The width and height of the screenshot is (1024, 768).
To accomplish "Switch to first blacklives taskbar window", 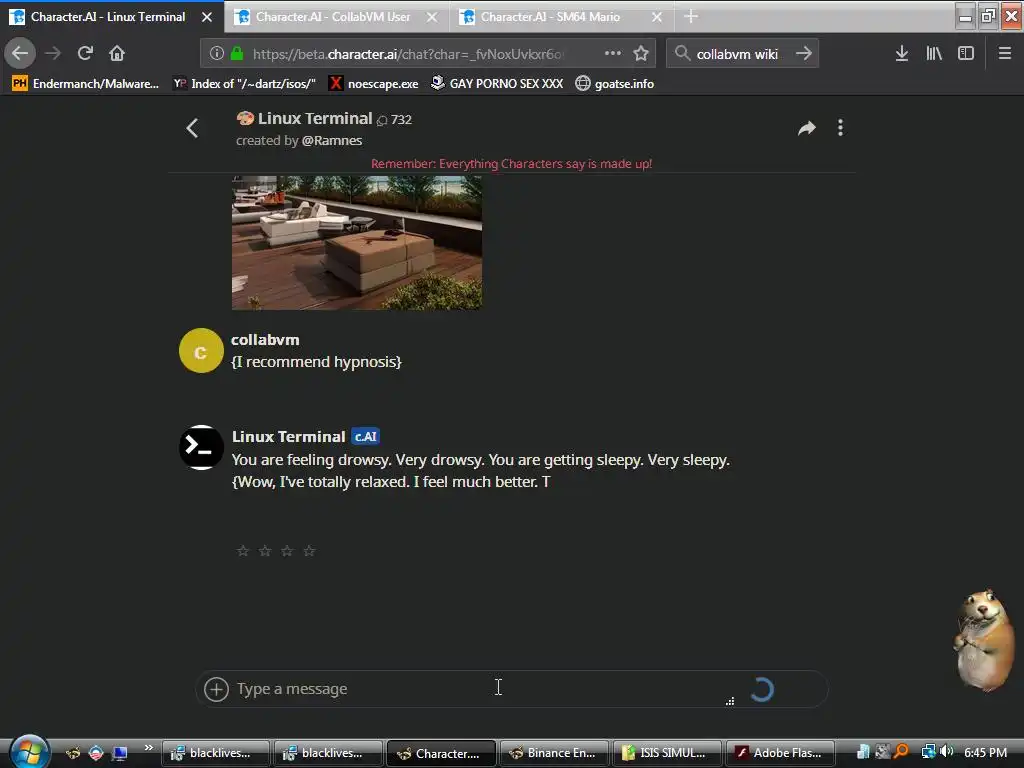I will click(x=216, y=753).
